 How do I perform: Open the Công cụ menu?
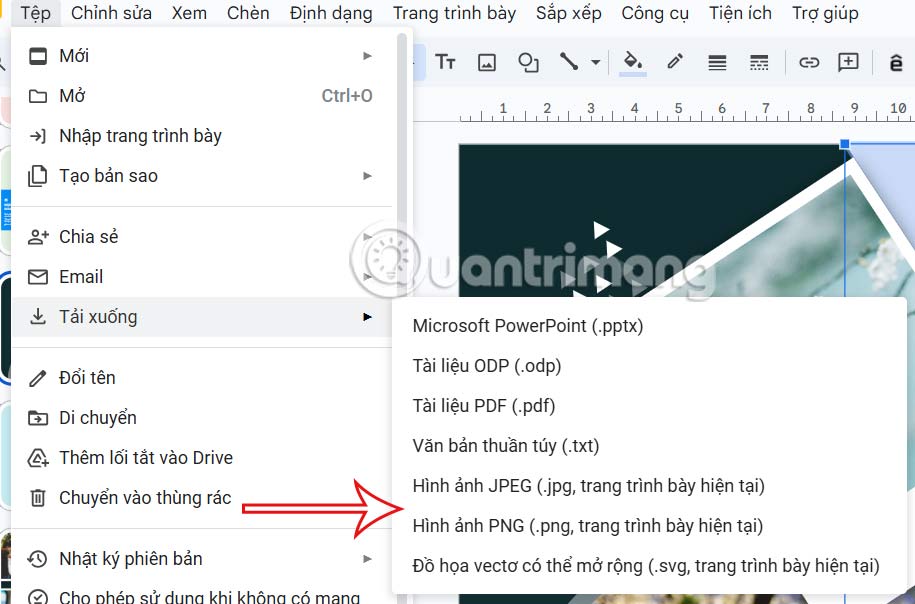tap(654, 13)
